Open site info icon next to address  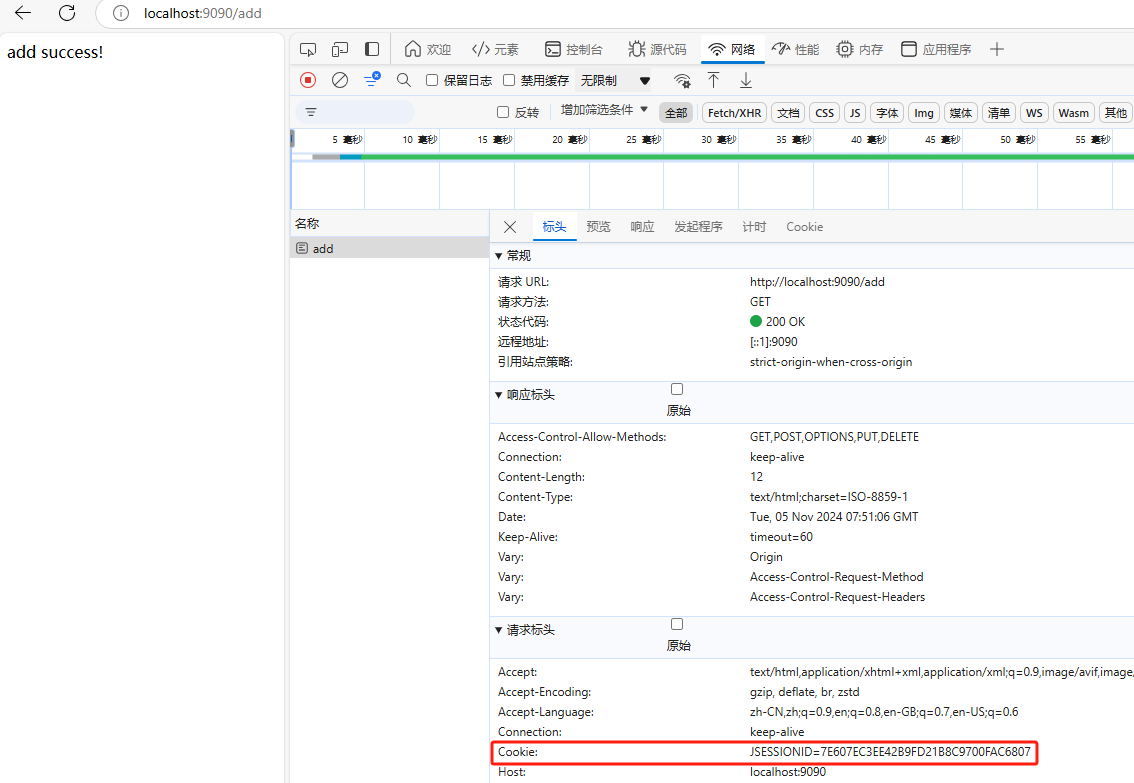click(x=121, y=13)
